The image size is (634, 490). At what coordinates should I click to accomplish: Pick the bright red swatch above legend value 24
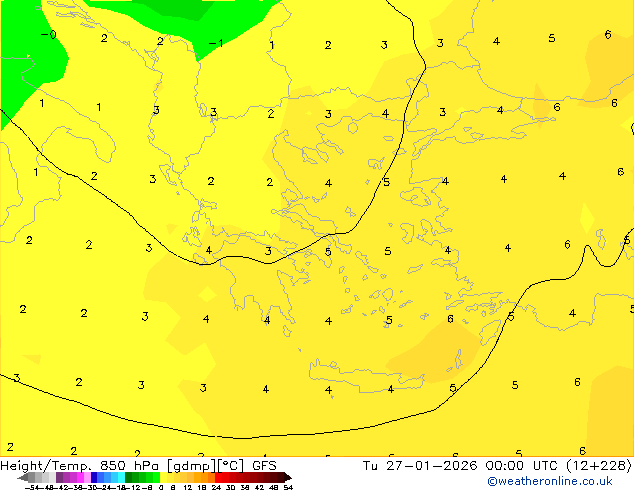coord(218,477)
